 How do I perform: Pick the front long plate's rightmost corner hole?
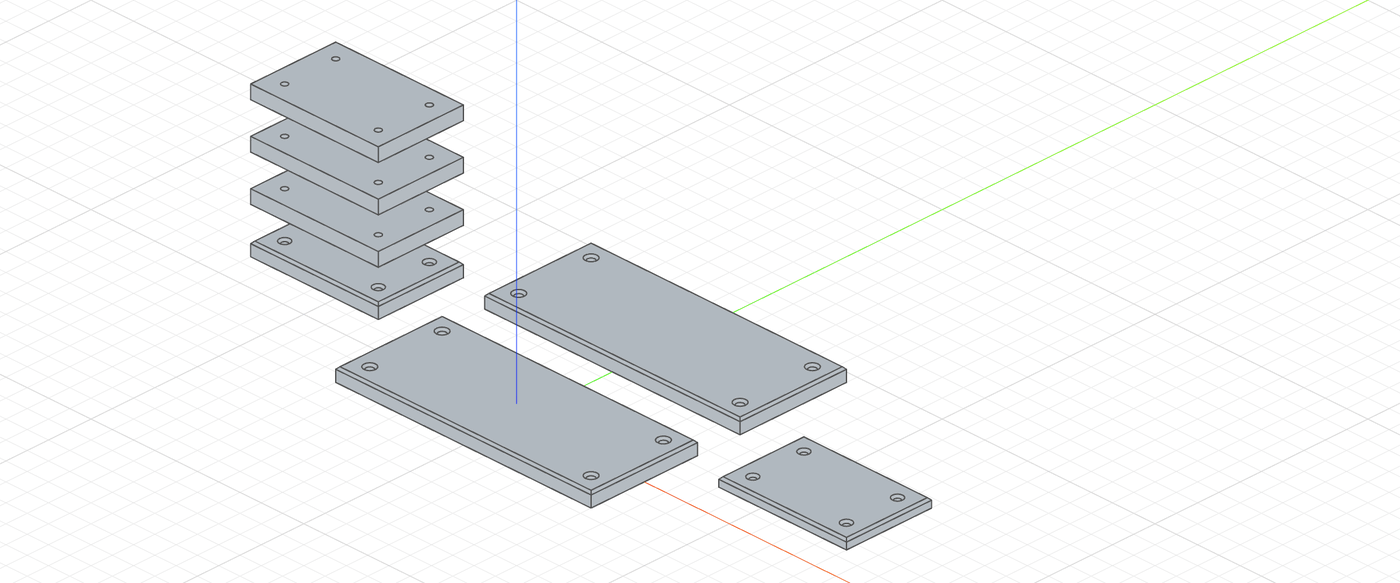click(663, 440)
